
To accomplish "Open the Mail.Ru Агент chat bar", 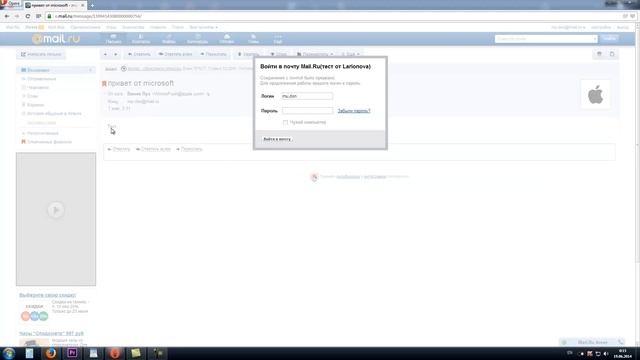I will coord(592,342).
